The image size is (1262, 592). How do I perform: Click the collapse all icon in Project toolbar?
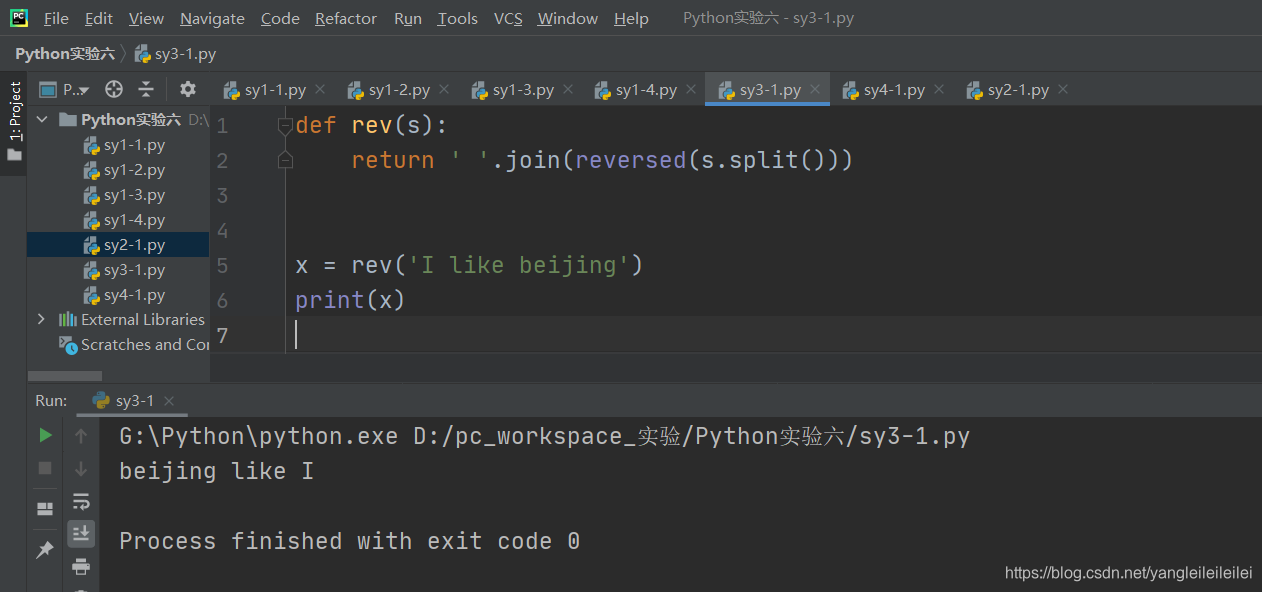(146, 89)
